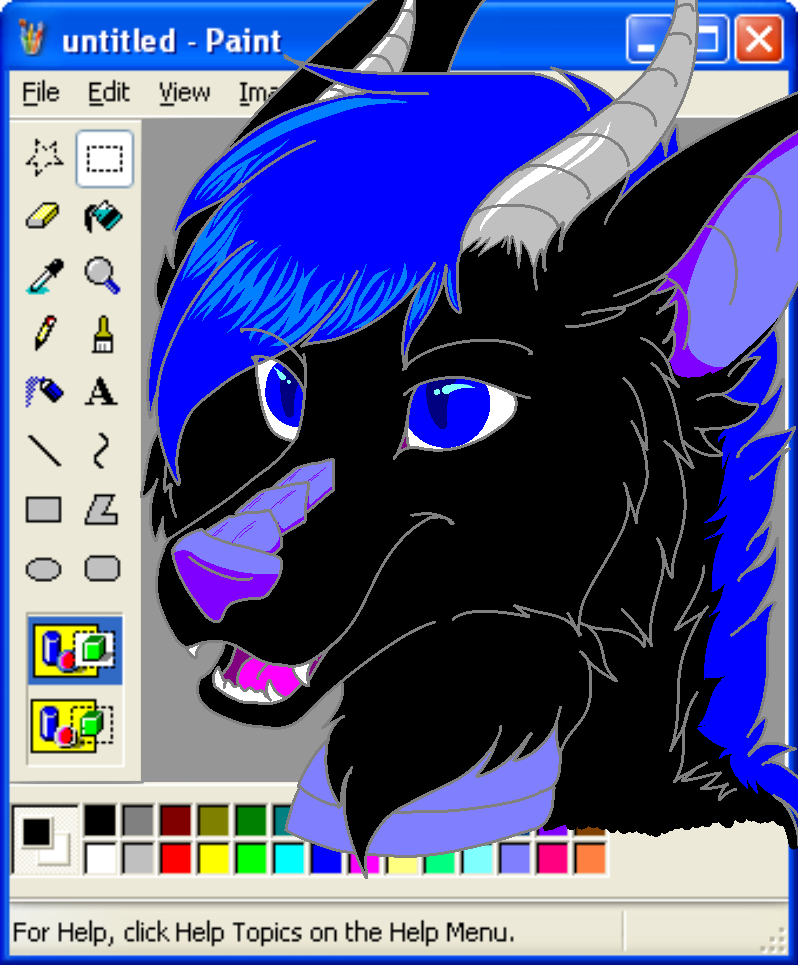Click the resize grip in status bar corner
This screenshot has height=965, width=798.
coord(775,939)
